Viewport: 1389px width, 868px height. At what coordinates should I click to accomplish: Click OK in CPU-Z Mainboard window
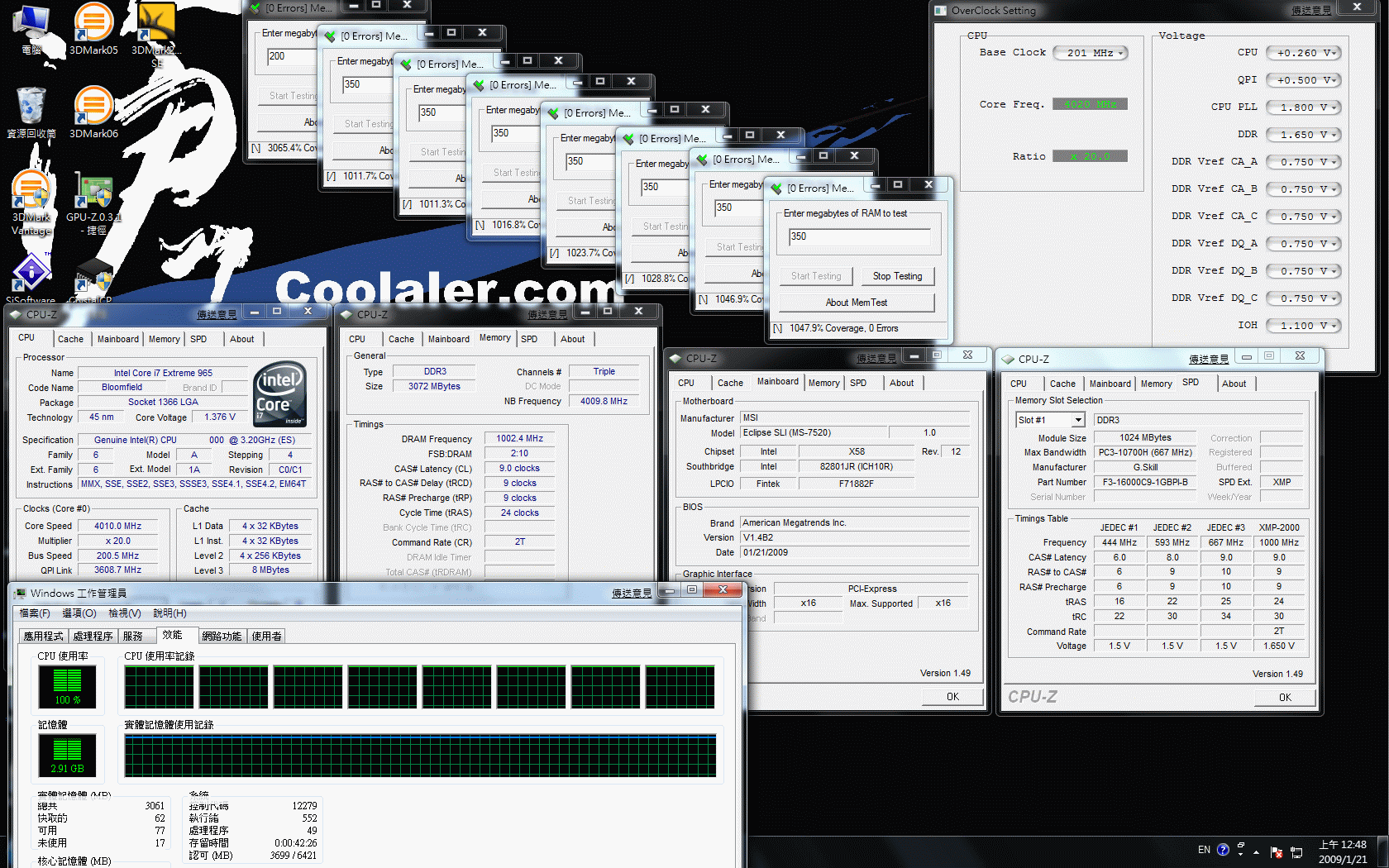coord(952,697)
